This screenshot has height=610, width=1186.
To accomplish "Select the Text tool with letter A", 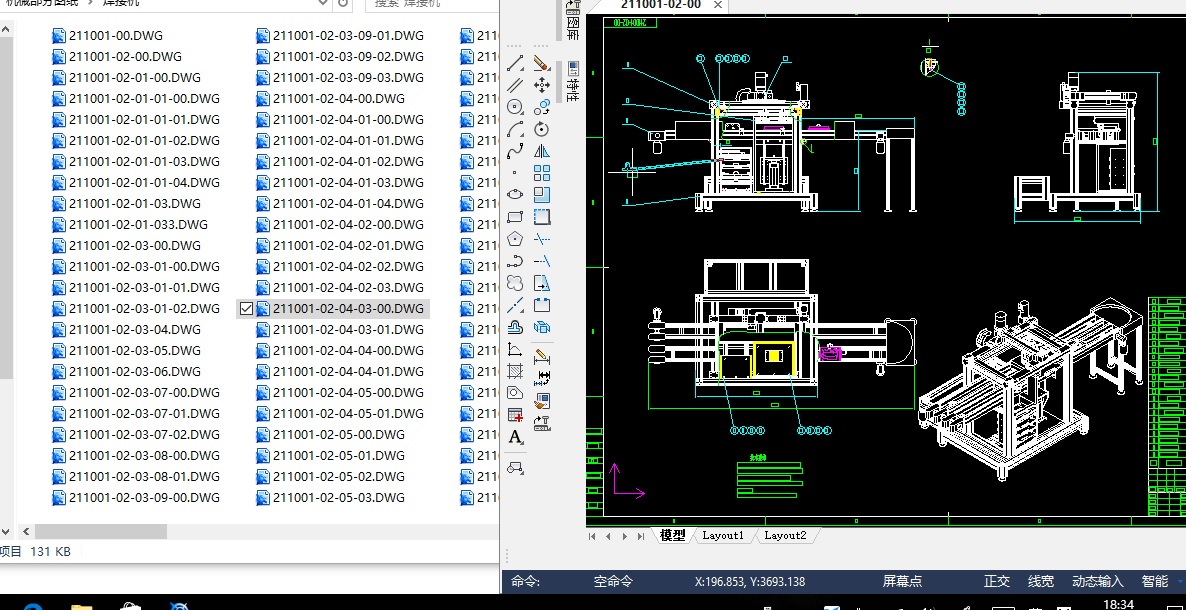I will 515,437.
